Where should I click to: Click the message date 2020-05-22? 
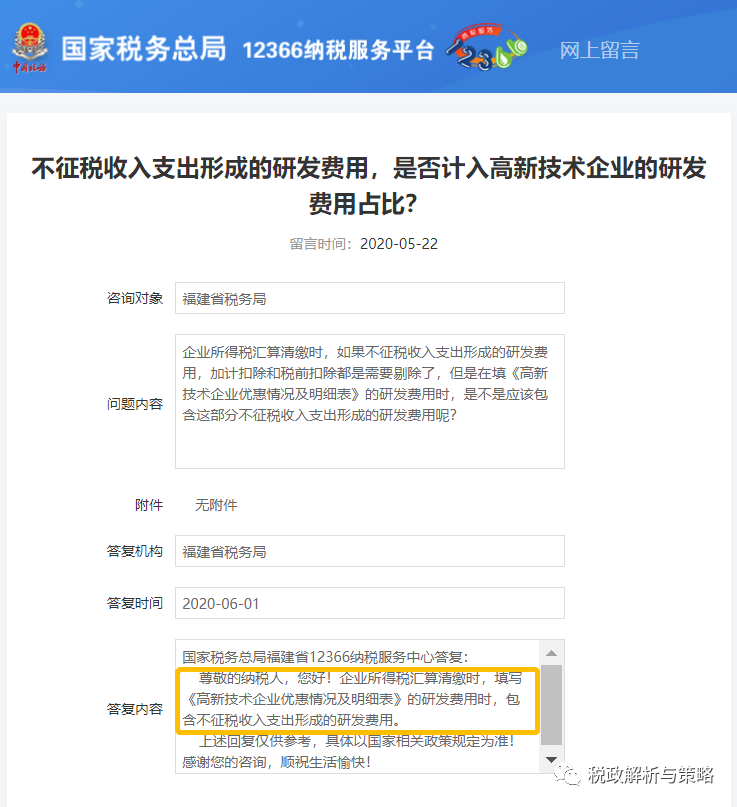coord(398,243)
